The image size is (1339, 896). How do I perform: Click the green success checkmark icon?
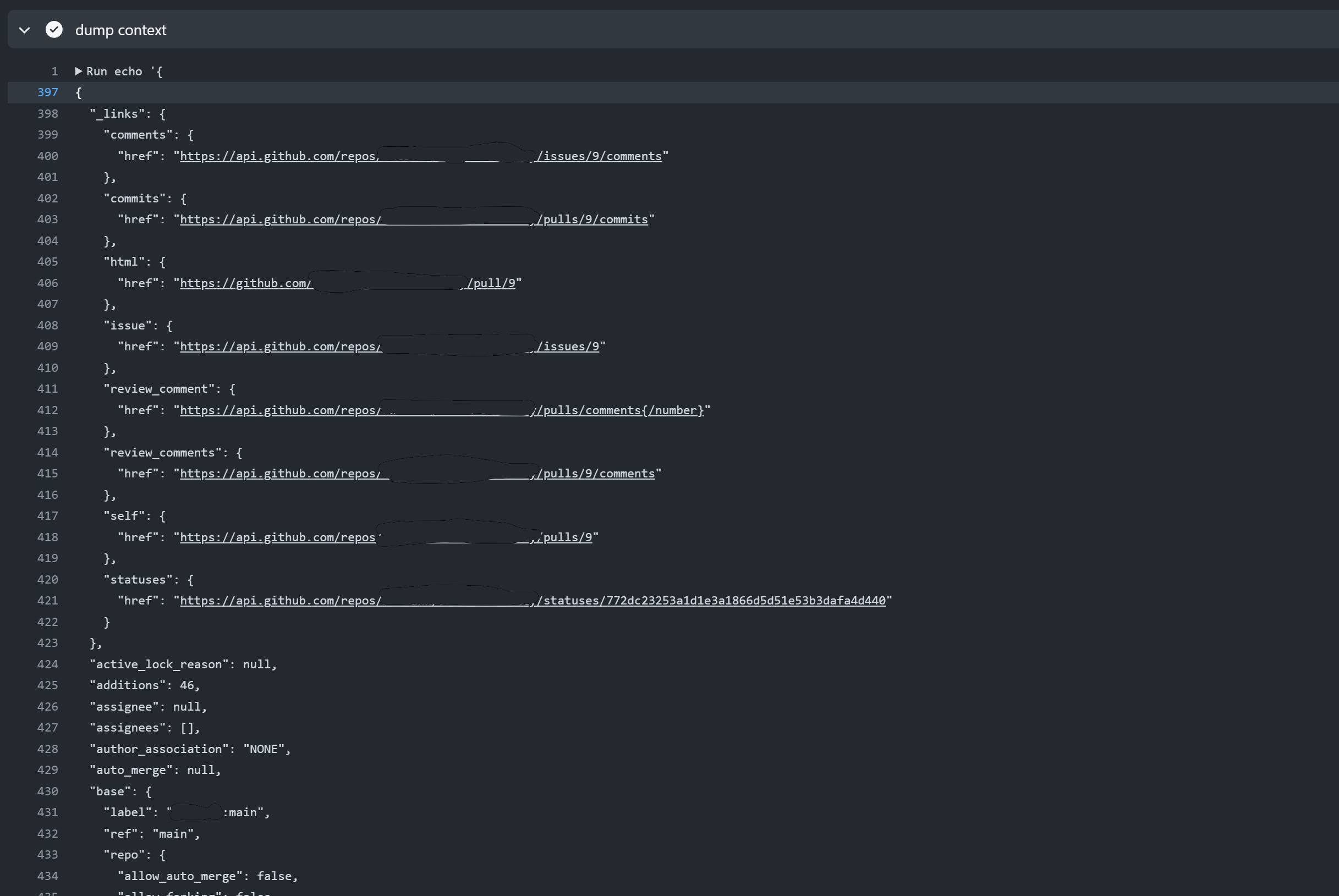[54, 30]
